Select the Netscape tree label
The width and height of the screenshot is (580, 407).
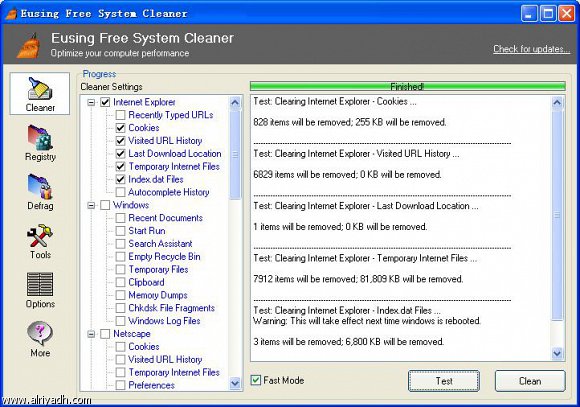click(x=132, y=334)
